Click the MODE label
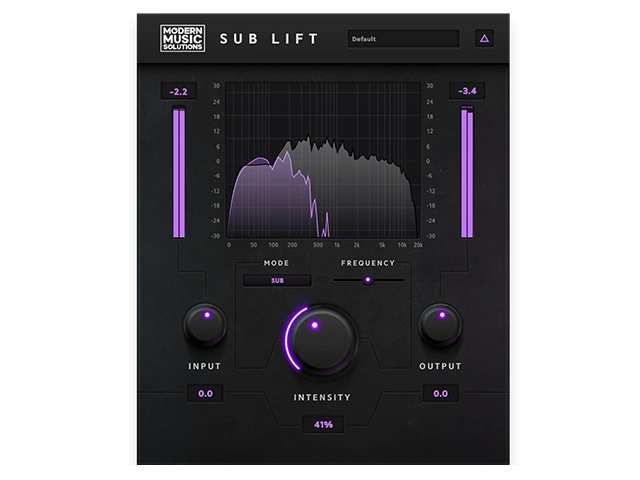Image resolution: width=640 pixels, height=480 pixels. (276, 263)
